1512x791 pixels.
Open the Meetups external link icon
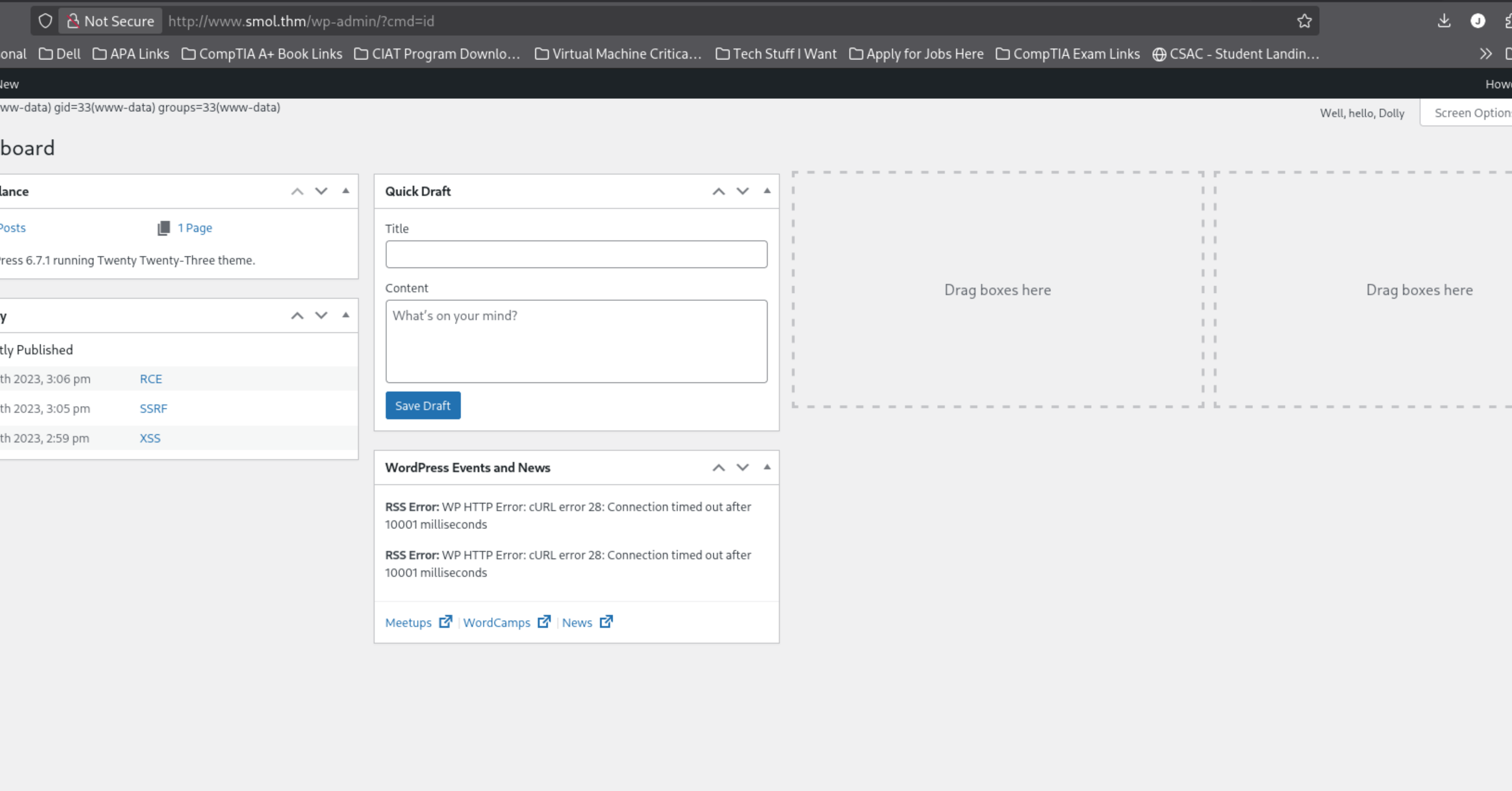point(445,622)
